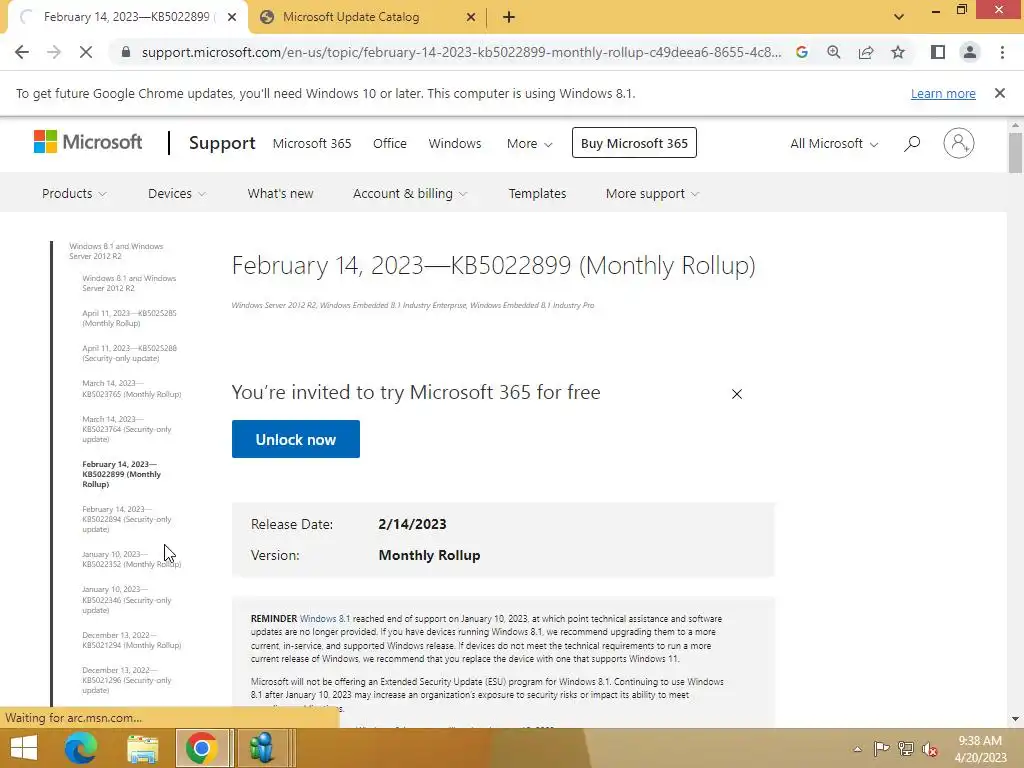
Task: Open the Support home link
Action: point(222,143)
